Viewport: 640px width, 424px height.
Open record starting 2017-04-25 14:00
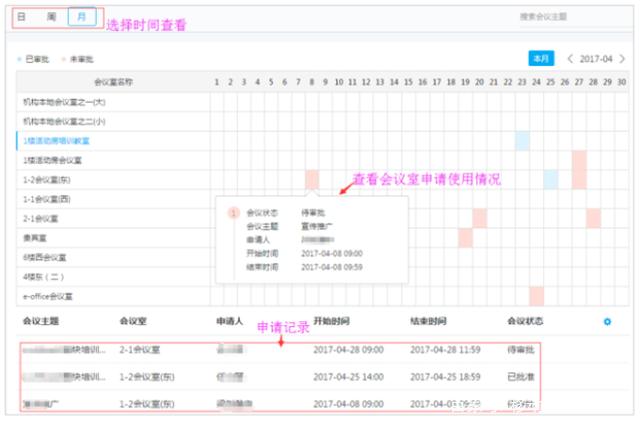click(x=348, y=377)
